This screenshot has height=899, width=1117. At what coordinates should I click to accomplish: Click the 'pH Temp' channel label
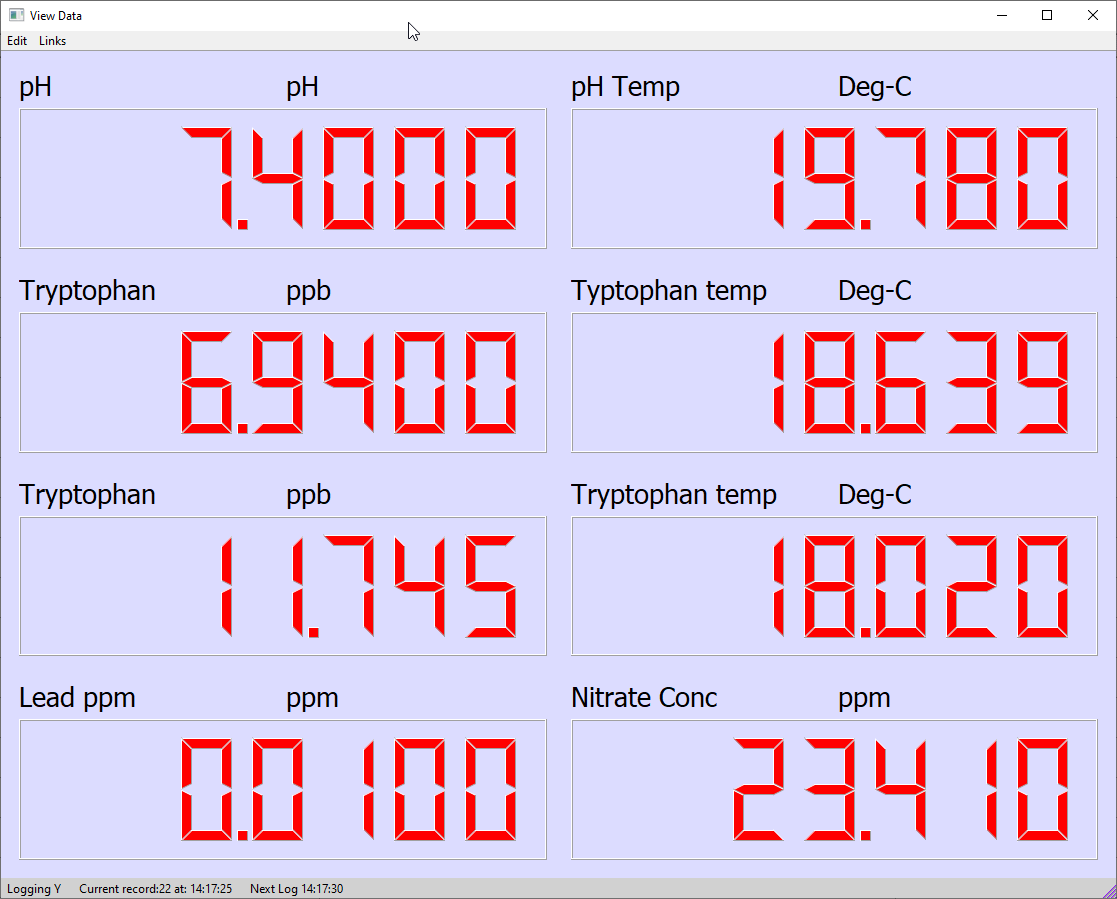point(625,87)
